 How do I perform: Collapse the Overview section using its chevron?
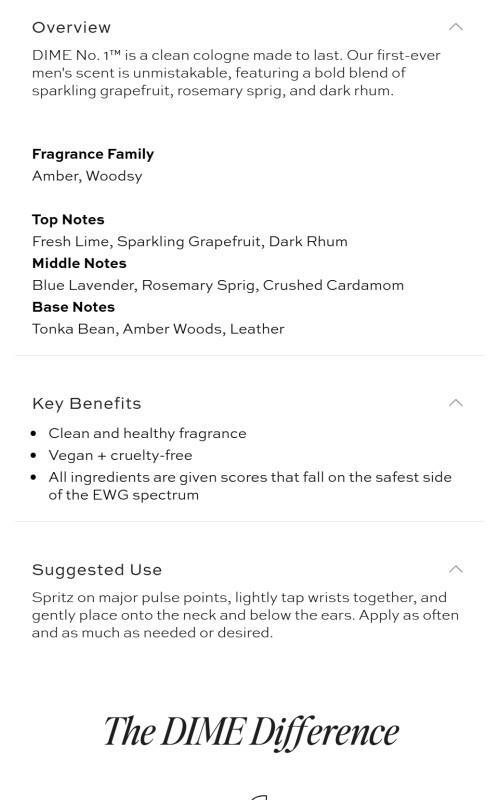pos(456,27)
